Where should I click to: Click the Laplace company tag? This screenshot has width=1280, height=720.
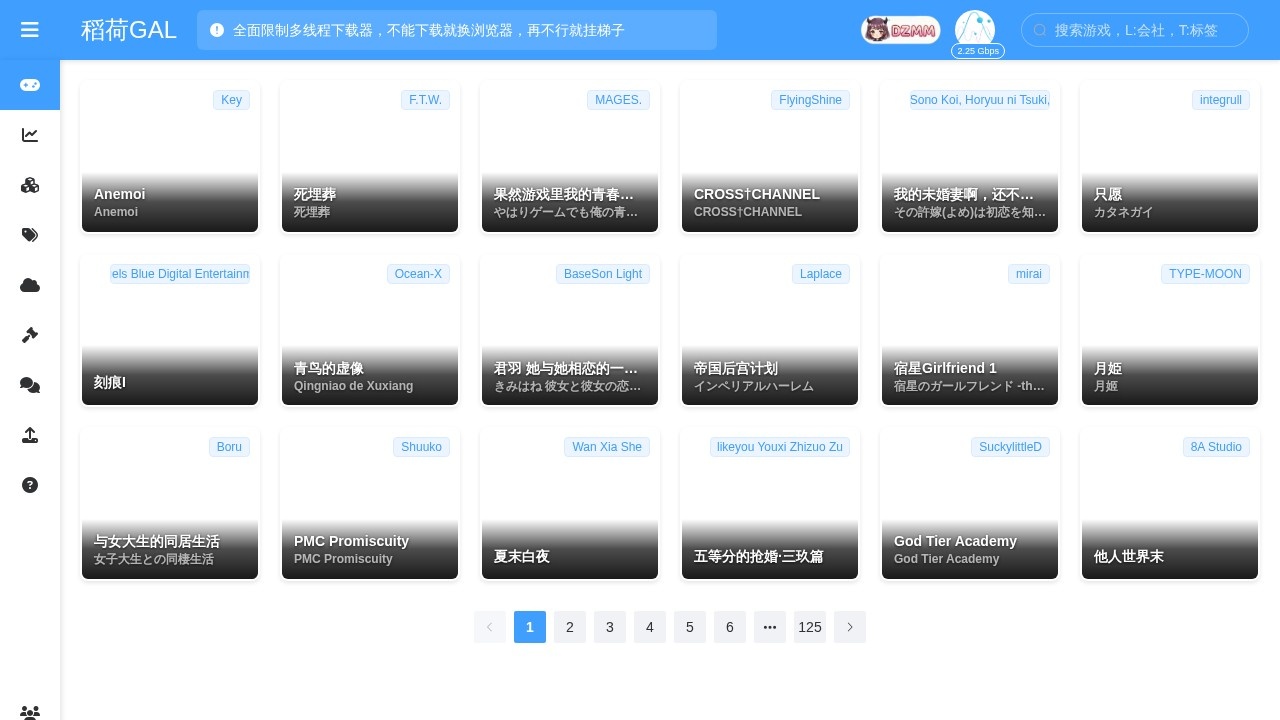click(x=821, y=274)
